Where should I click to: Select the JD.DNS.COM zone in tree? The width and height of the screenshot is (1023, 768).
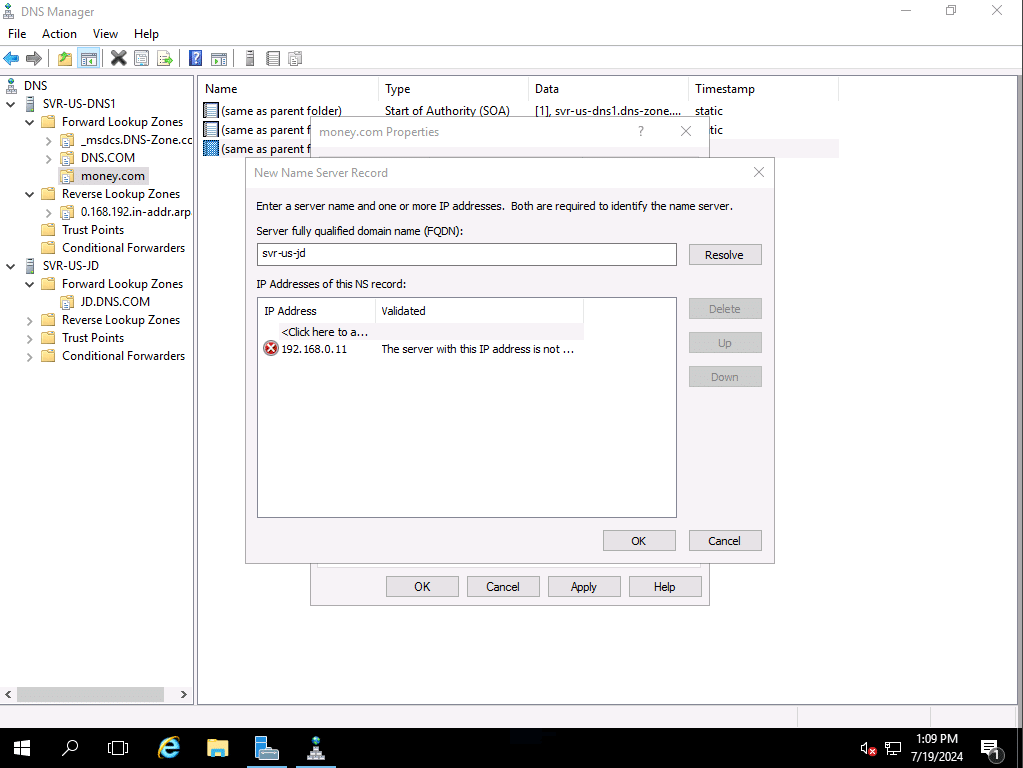point(115,302)
